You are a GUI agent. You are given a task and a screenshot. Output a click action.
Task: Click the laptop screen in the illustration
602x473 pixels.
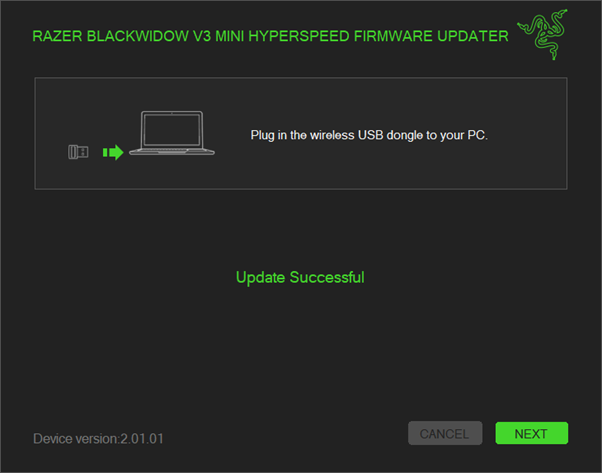pos(172,130)
